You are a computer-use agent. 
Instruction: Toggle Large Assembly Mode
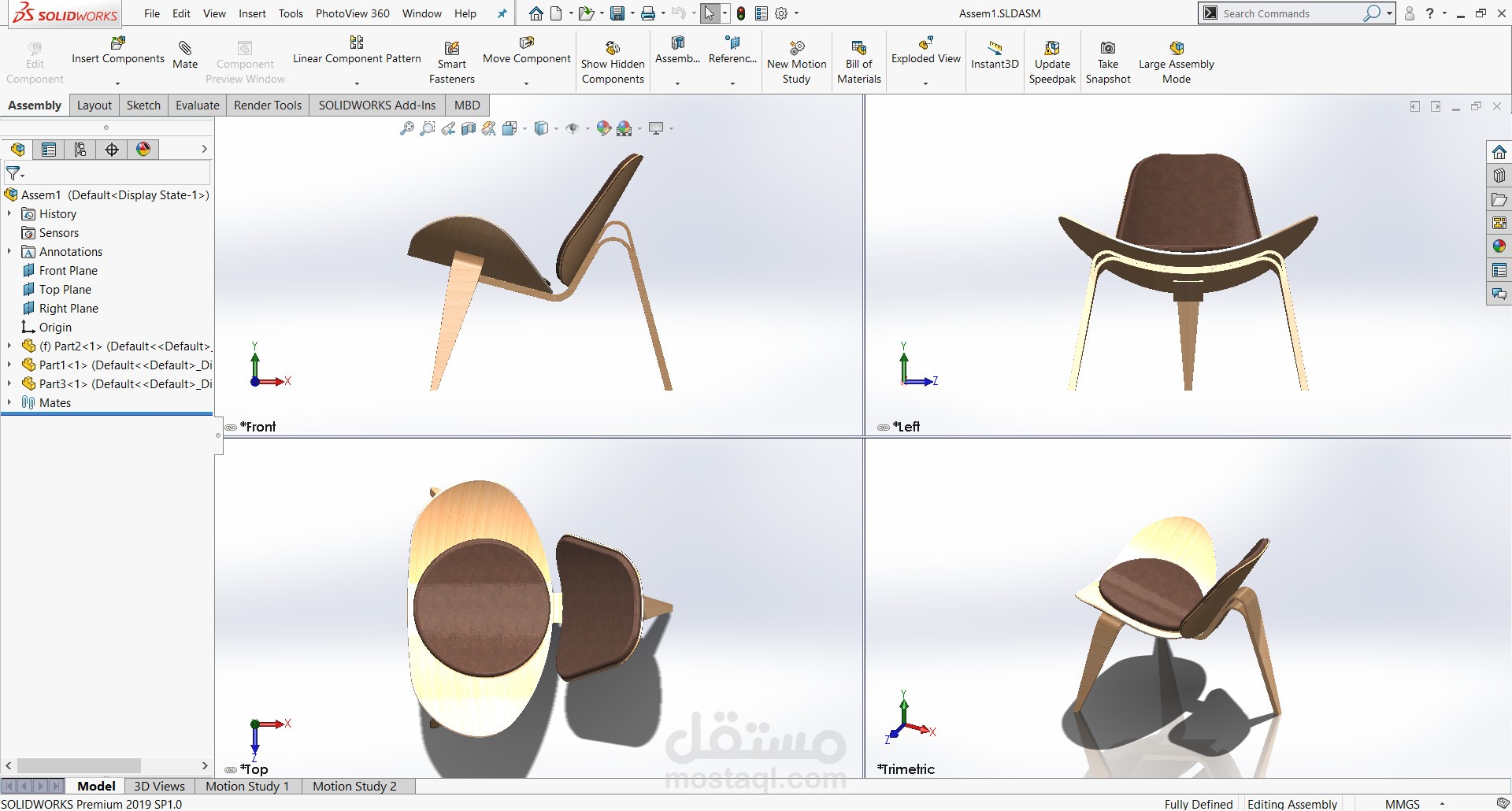click(x=1177, y=62)
